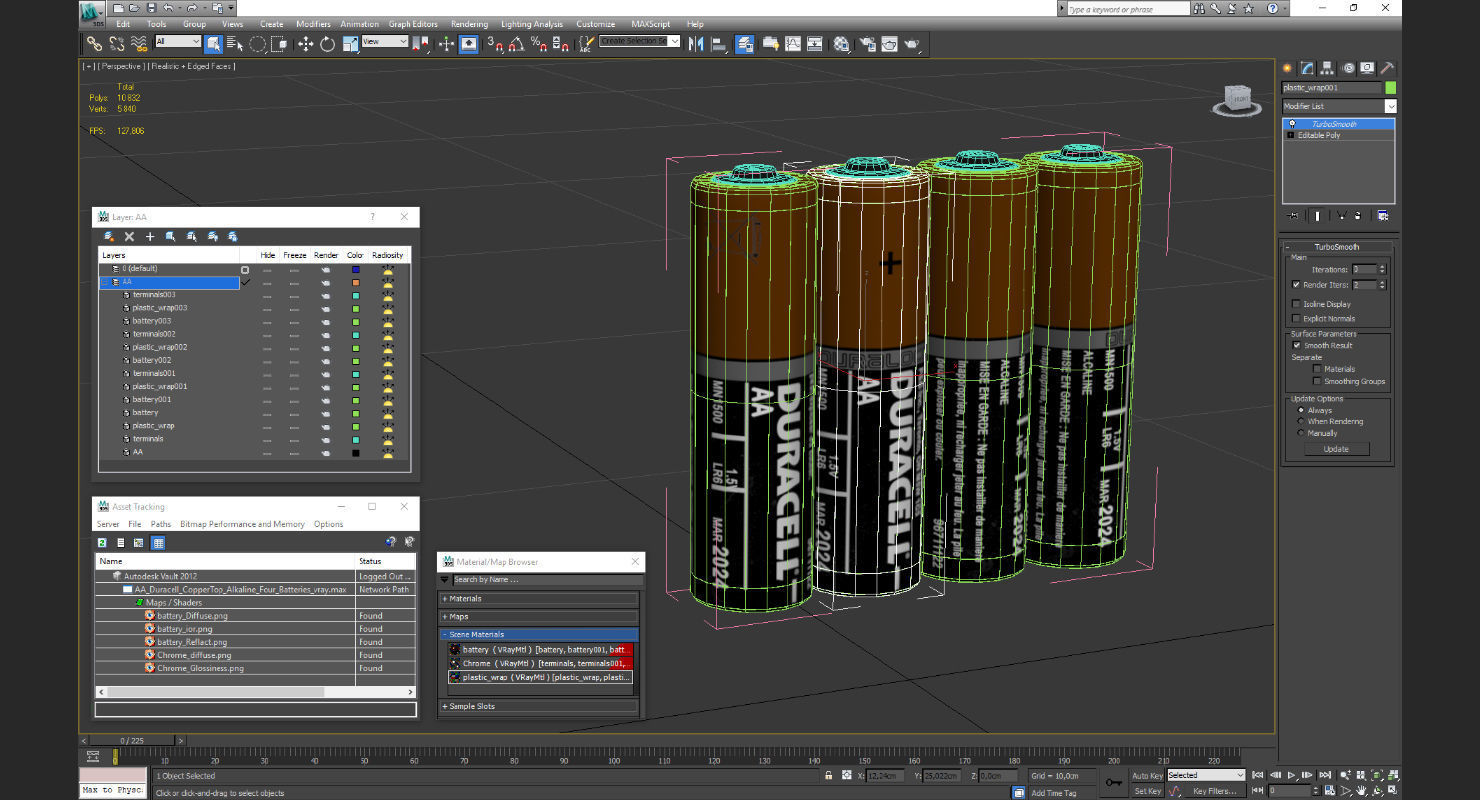Open the Curve Editor icon
Image resolution: width=1480 pixels, height=800 pixels.
pyautogui.click(x=793, y=44)
